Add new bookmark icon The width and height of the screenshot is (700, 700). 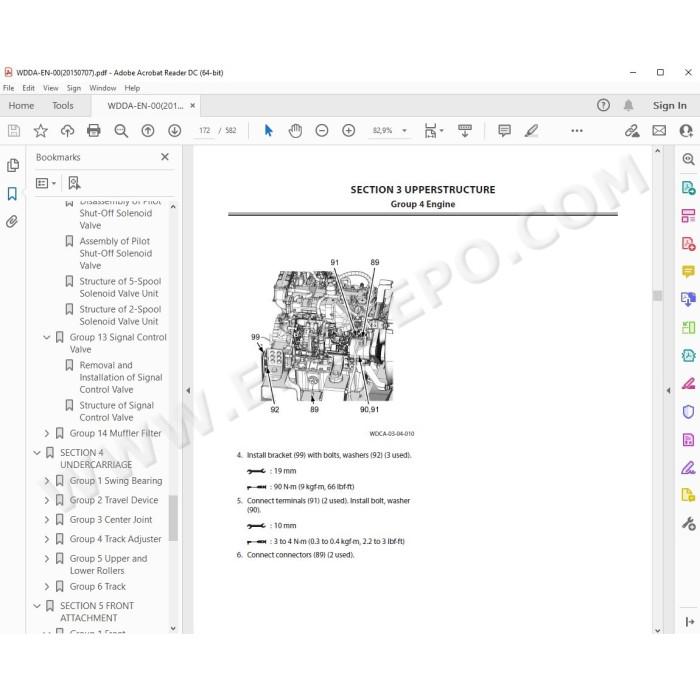coord(74,183)
